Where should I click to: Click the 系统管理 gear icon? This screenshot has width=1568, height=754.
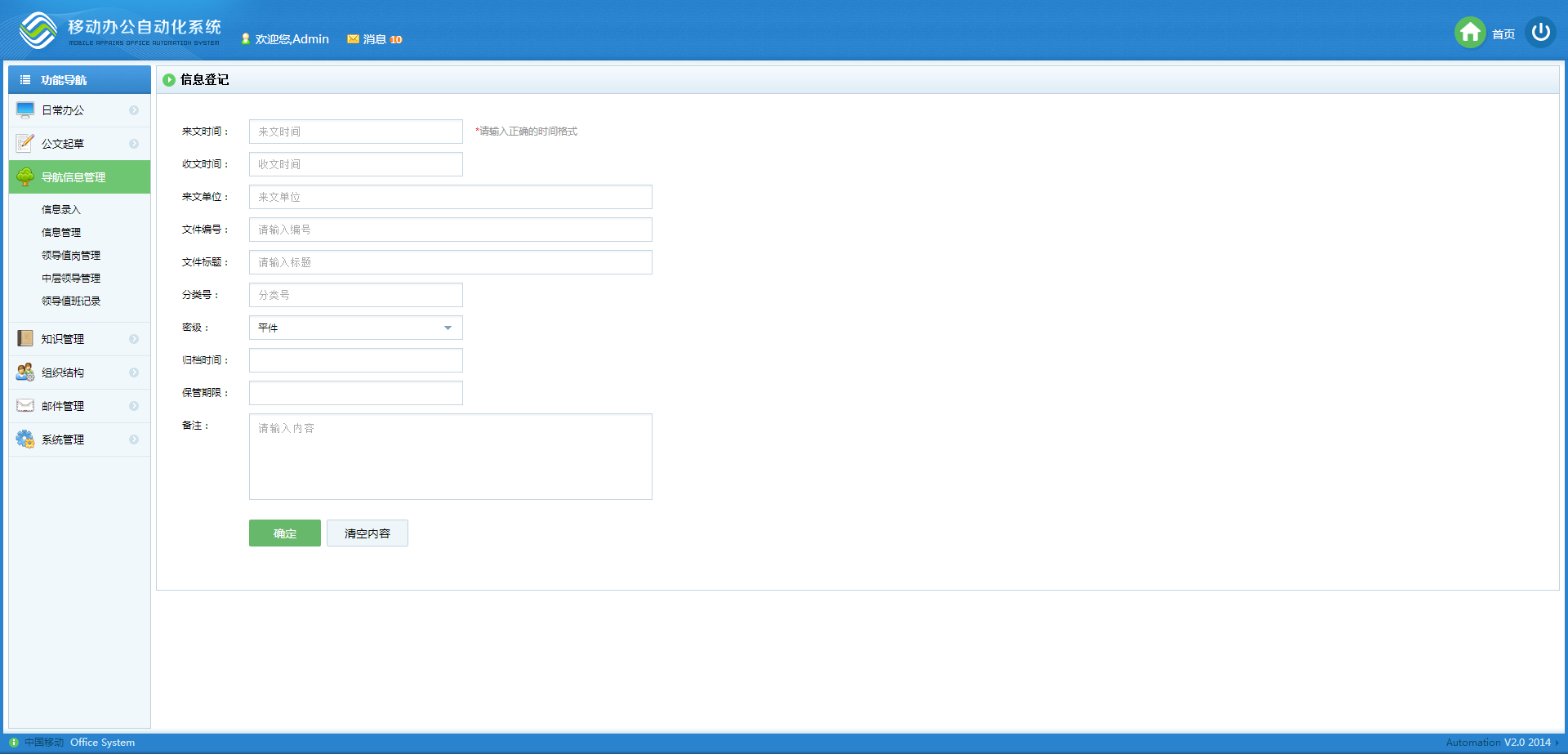tap(25, 439)
